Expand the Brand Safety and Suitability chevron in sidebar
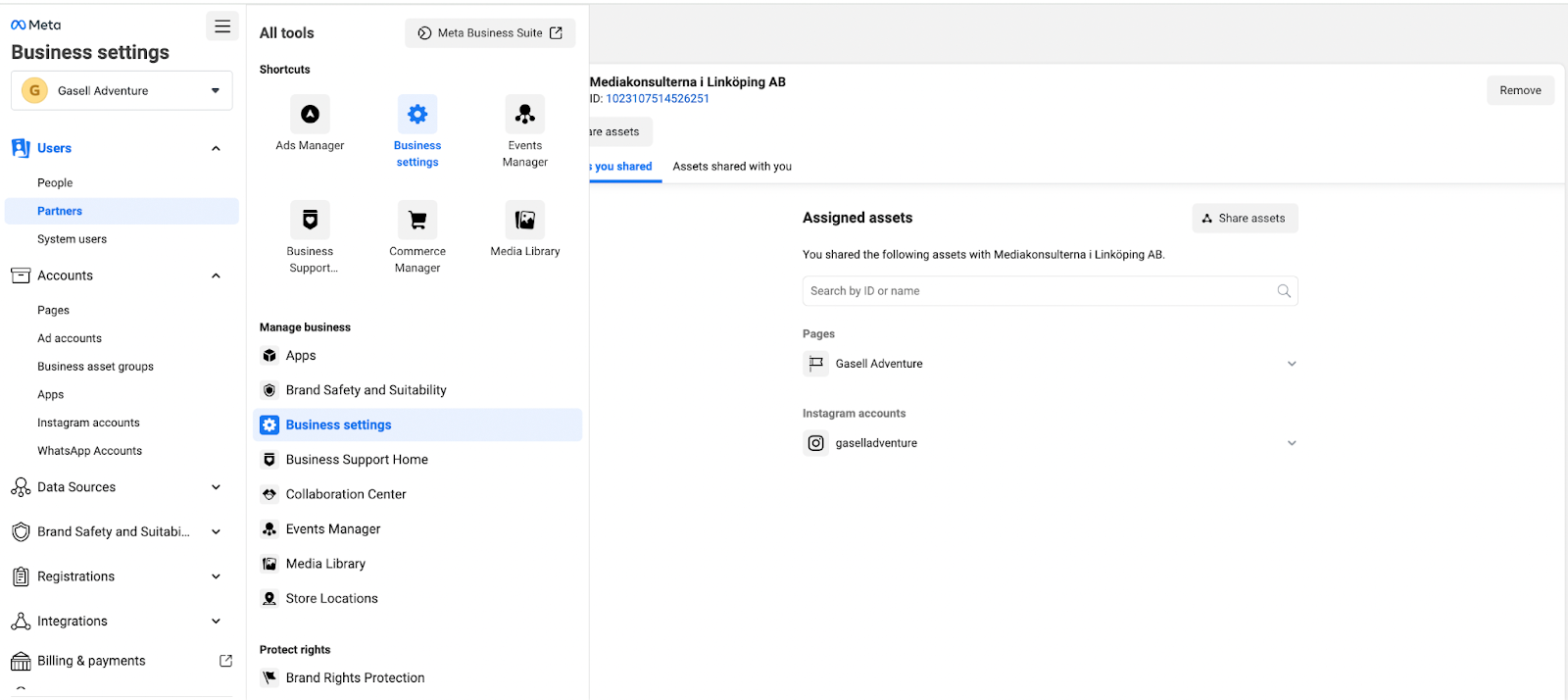 click(216, 531)
